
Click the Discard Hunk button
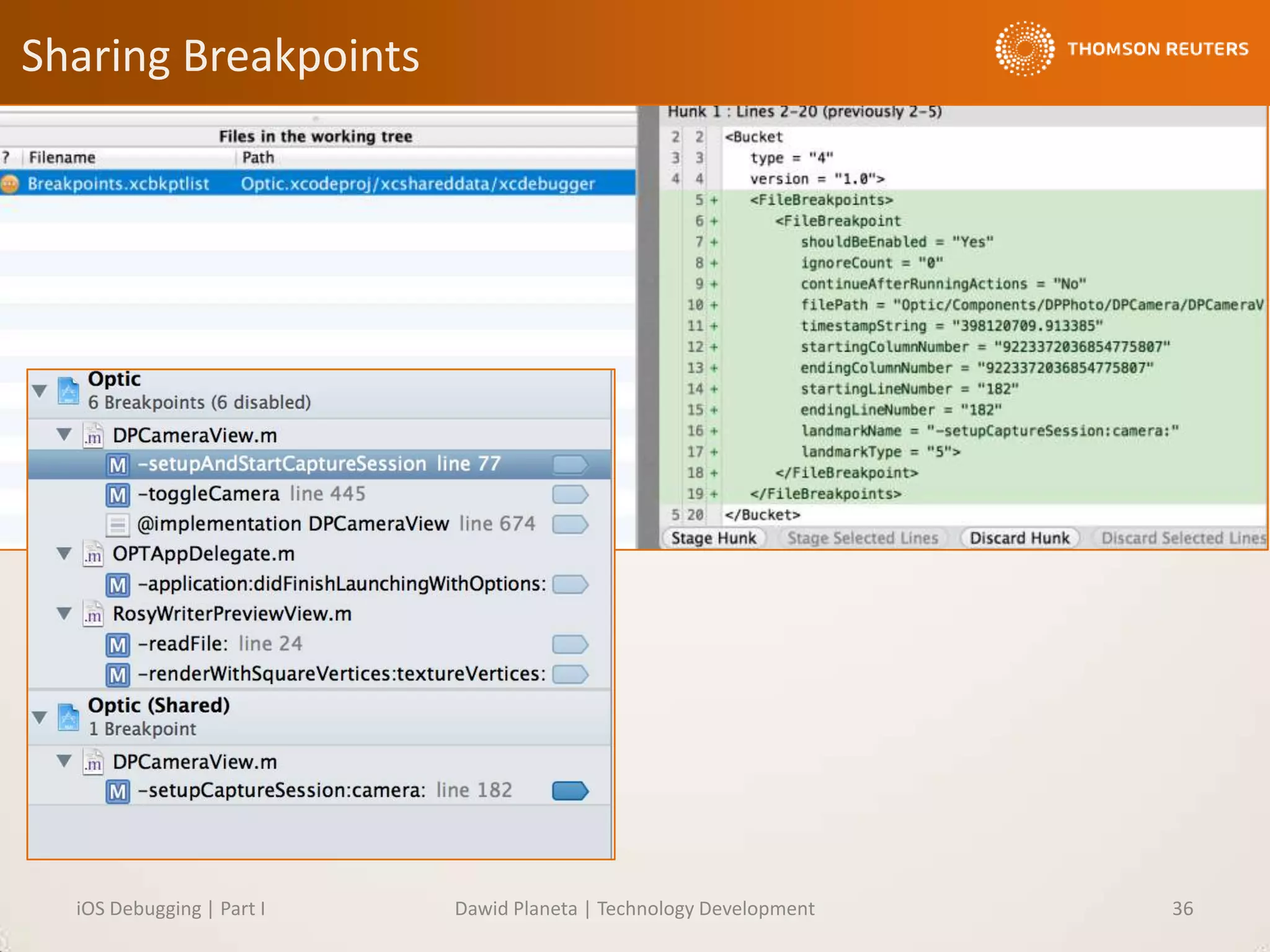(1019, 538)
